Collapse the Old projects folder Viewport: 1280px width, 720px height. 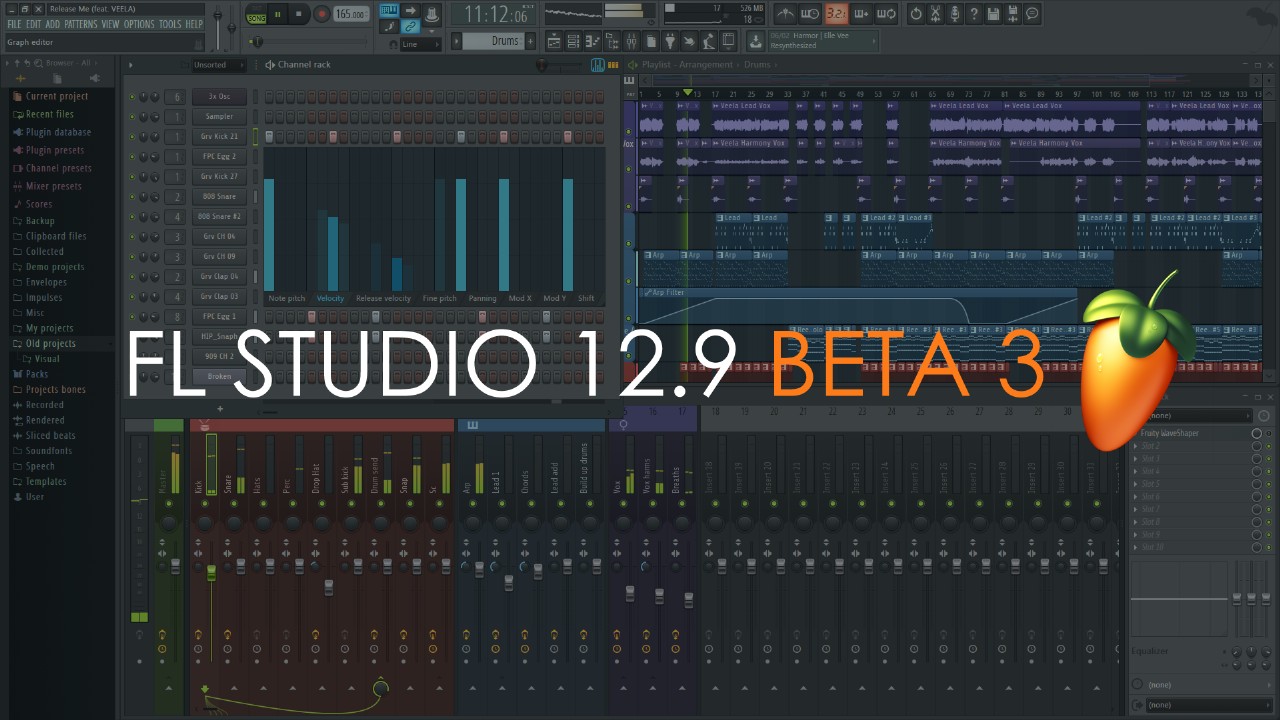[x=50, y=344]
